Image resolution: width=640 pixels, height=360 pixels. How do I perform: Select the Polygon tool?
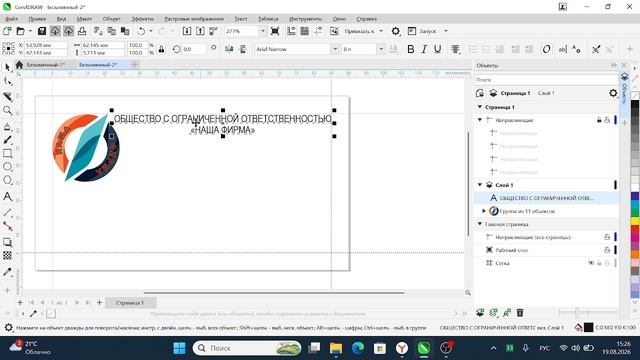point(7,180)
